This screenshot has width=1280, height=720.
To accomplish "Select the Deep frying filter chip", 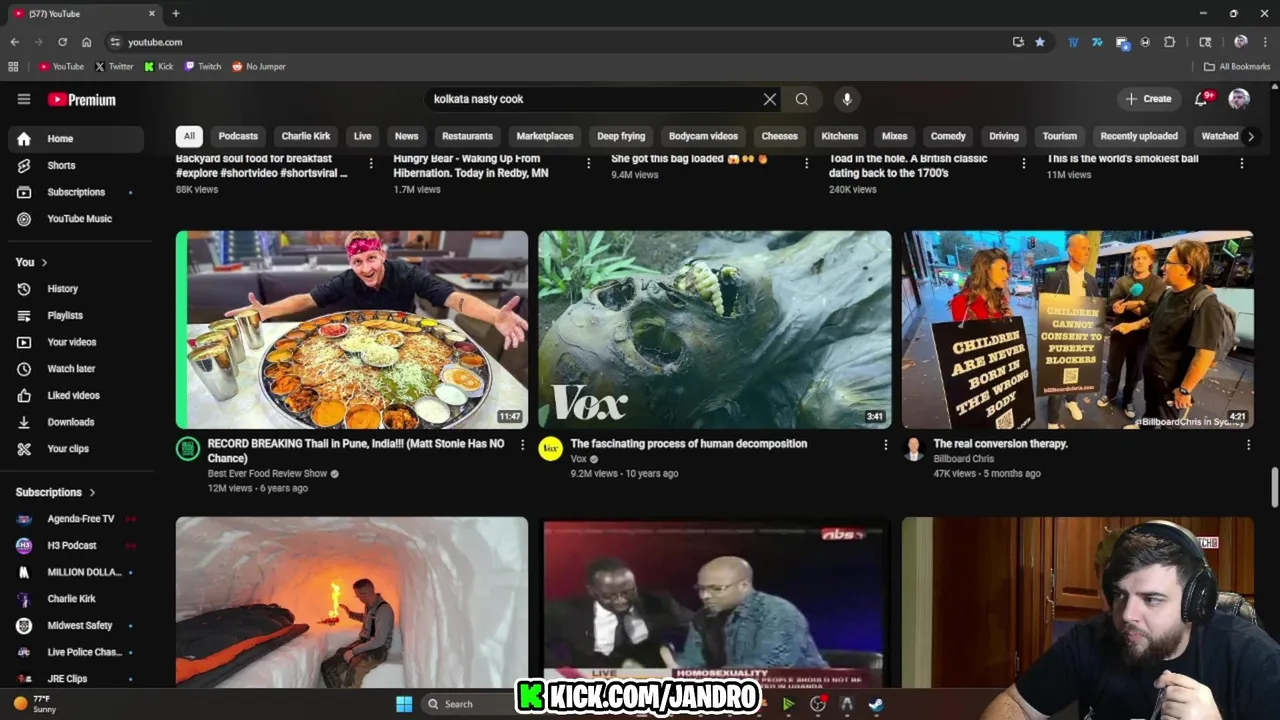I will click(621, 136).
